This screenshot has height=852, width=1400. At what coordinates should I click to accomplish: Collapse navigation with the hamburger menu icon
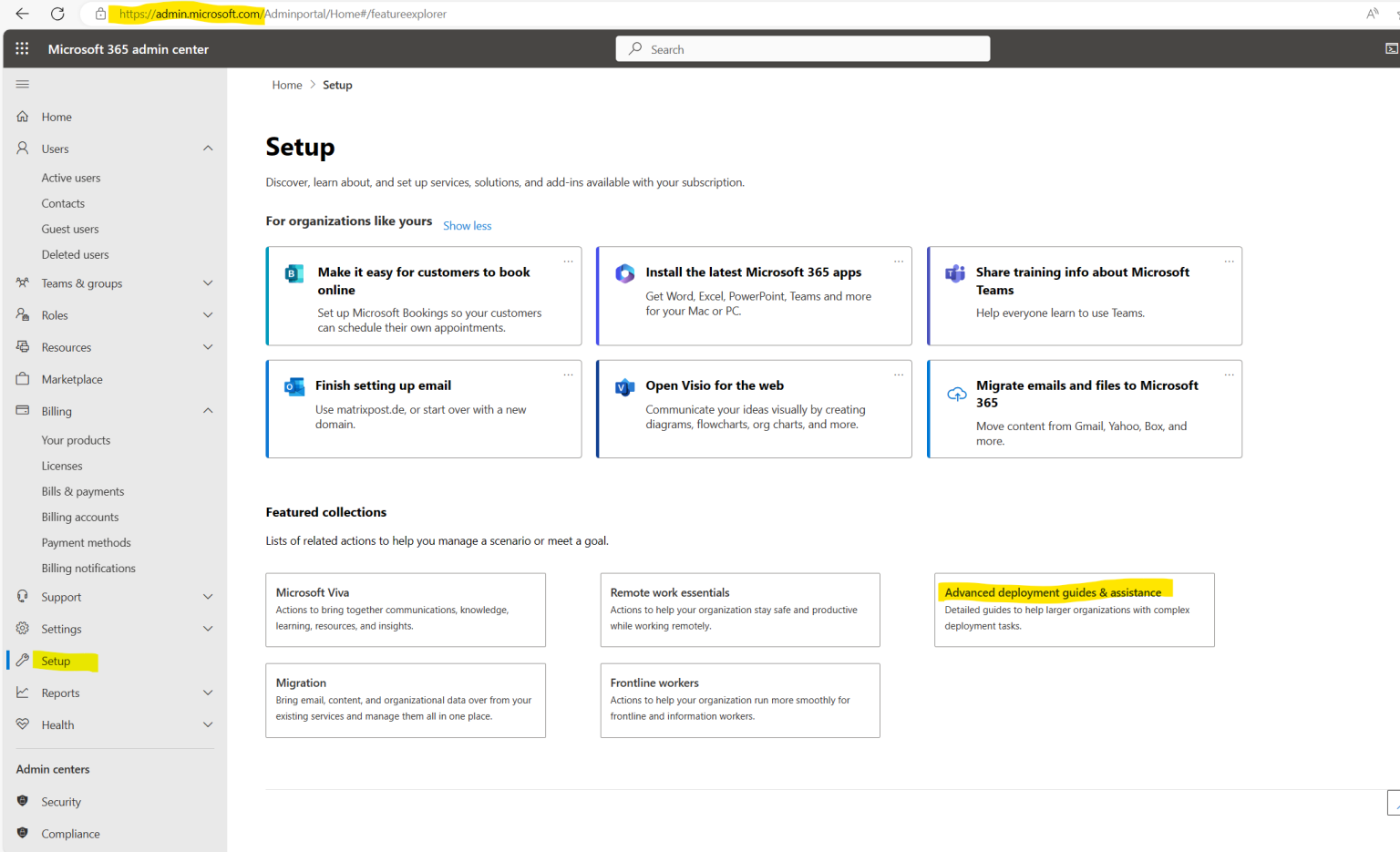tap(23, 84)
